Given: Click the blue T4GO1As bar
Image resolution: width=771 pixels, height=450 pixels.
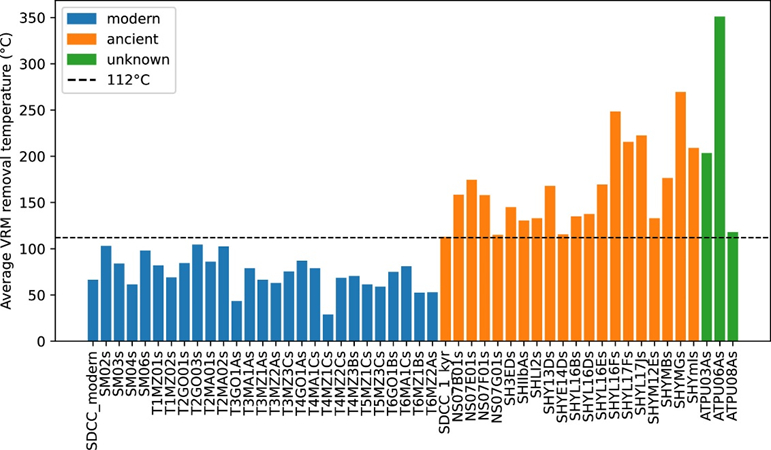Looking at the screenshot, I should [x=302, y=301].
